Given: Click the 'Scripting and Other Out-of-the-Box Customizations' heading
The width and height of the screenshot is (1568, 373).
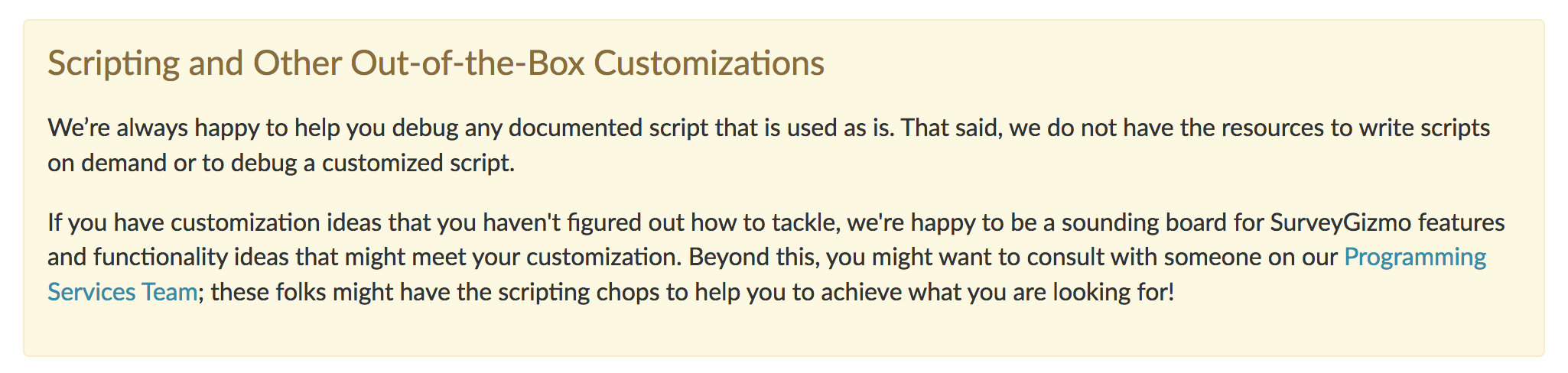Looking at the screenshot, I should tap(435, 63).
